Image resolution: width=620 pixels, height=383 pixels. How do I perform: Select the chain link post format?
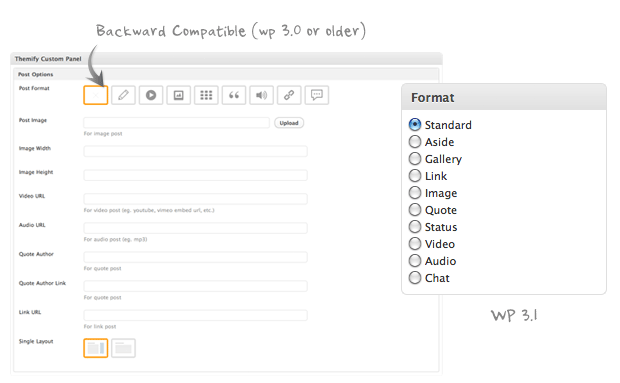289,95
